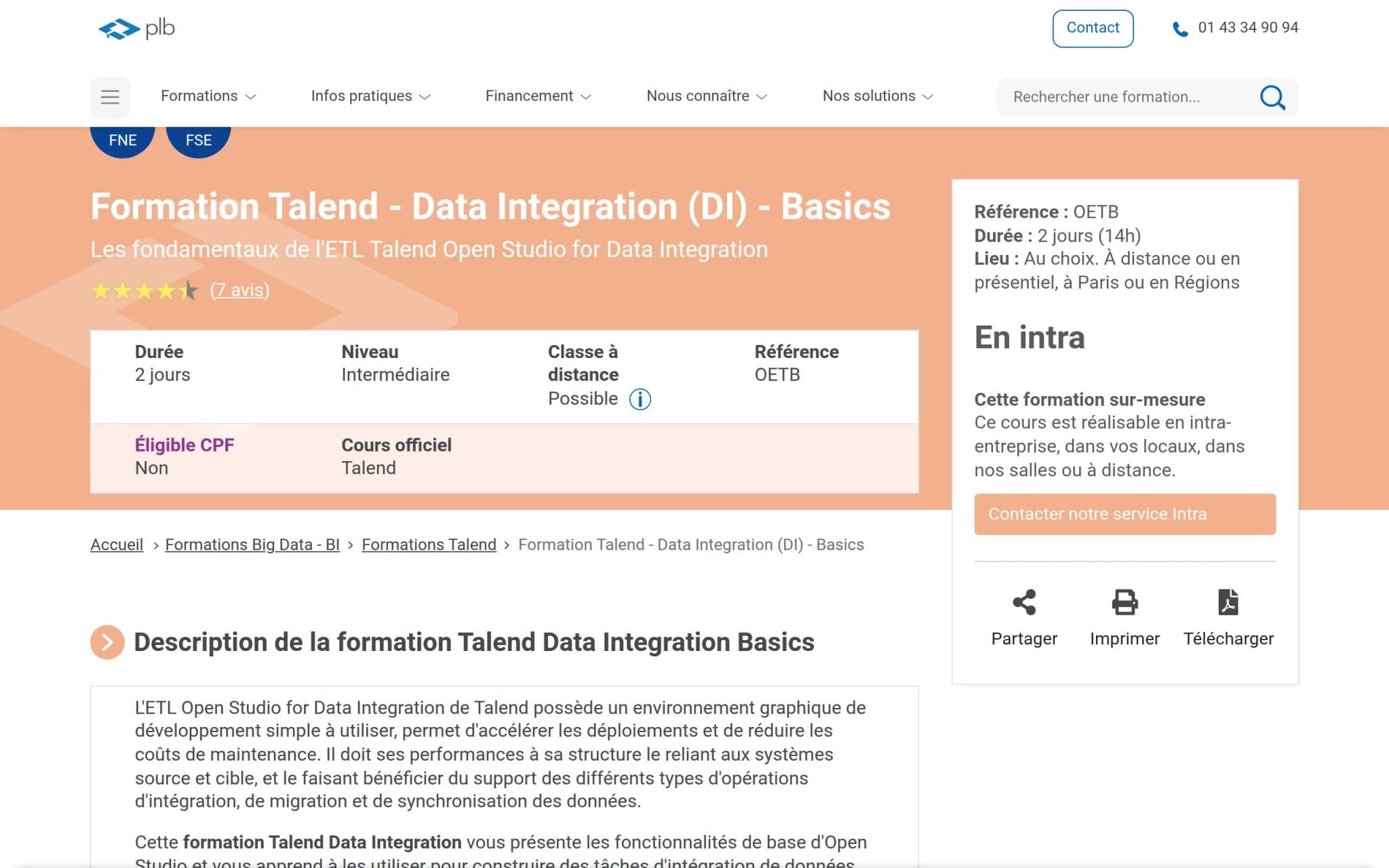Expand the Nos solutions menu

878,96
